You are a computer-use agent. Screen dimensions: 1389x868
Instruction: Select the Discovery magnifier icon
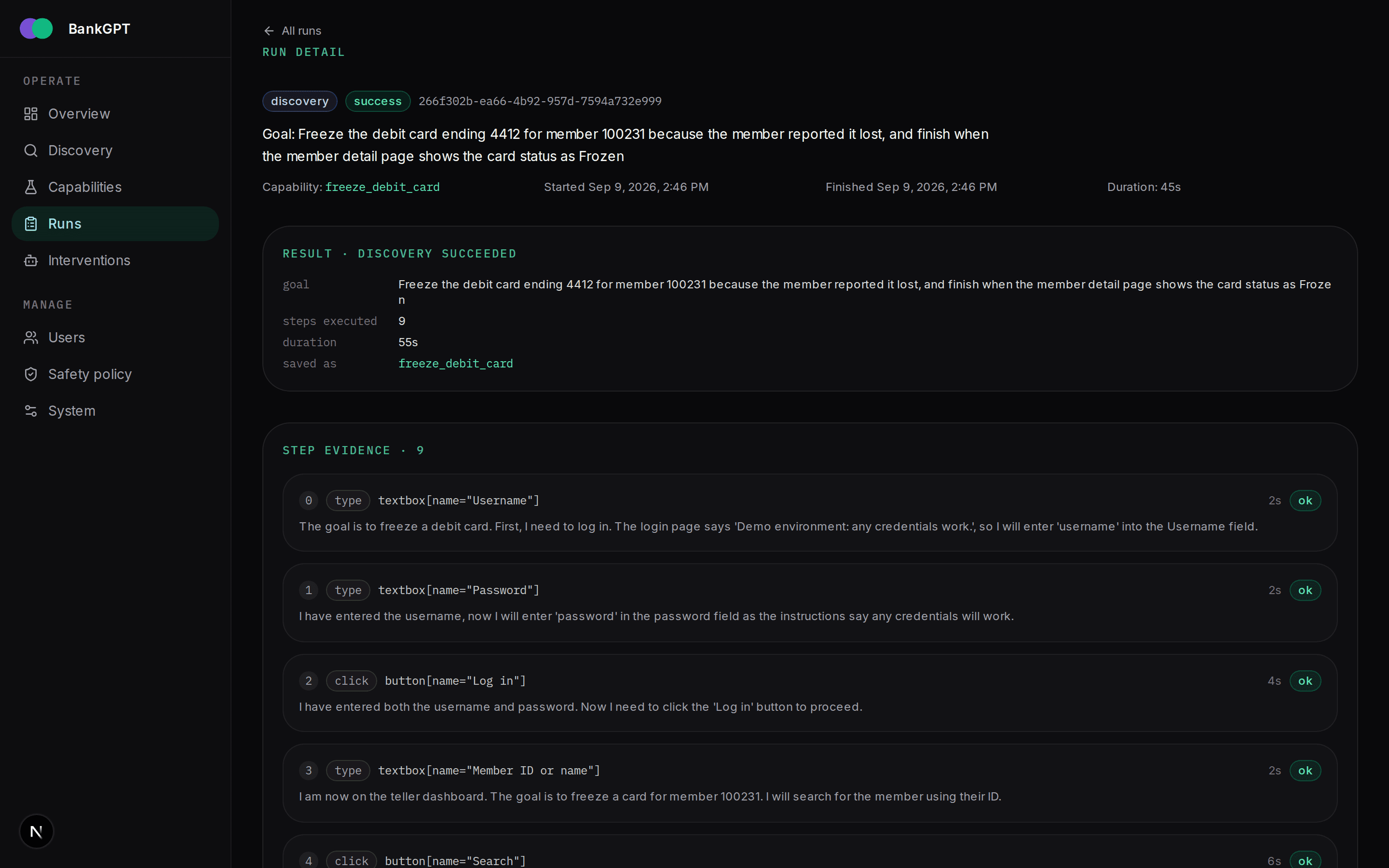(31, 150)
